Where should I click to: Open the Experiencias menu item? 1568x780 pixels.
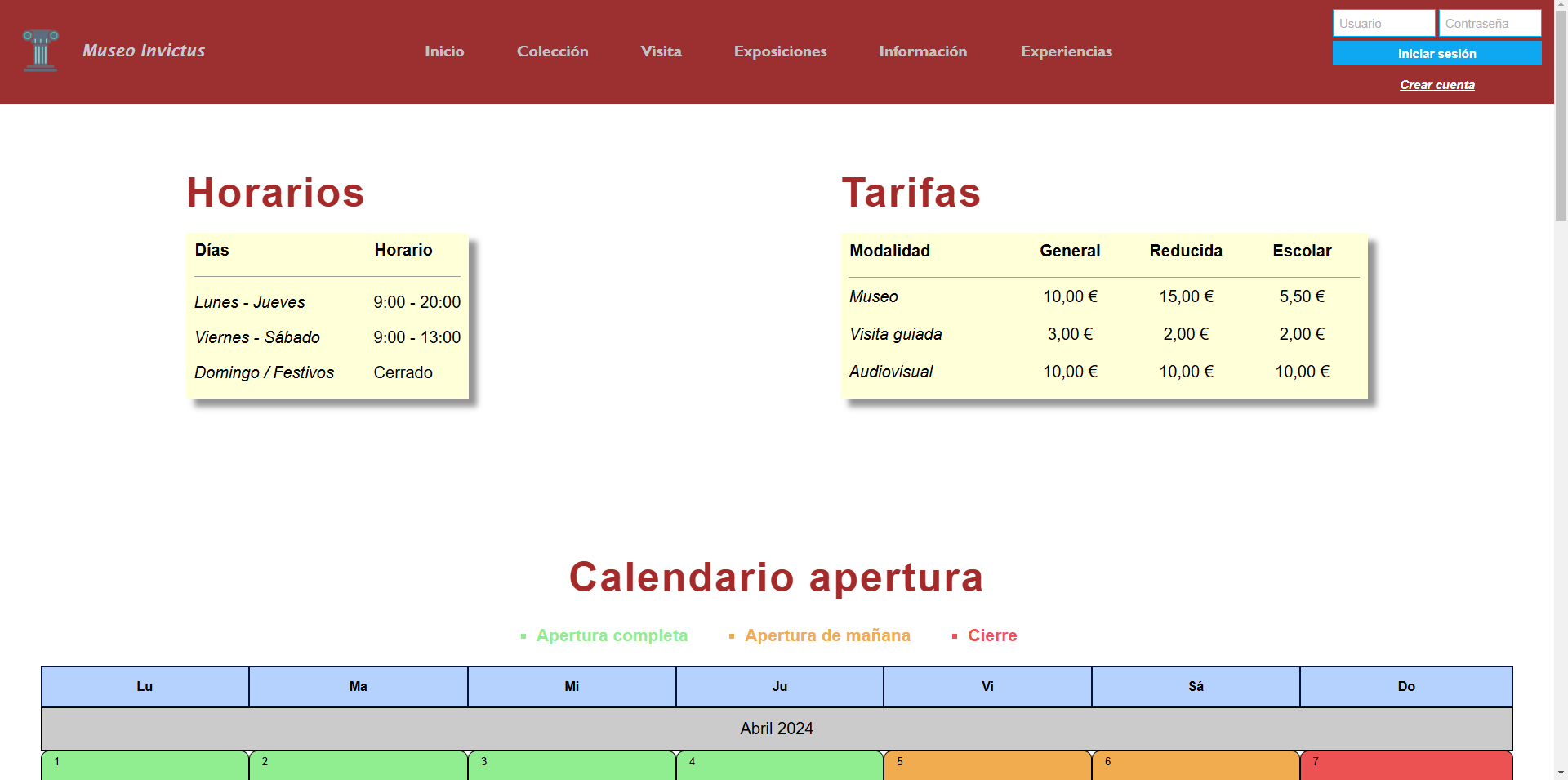[x=1067, y=51]
